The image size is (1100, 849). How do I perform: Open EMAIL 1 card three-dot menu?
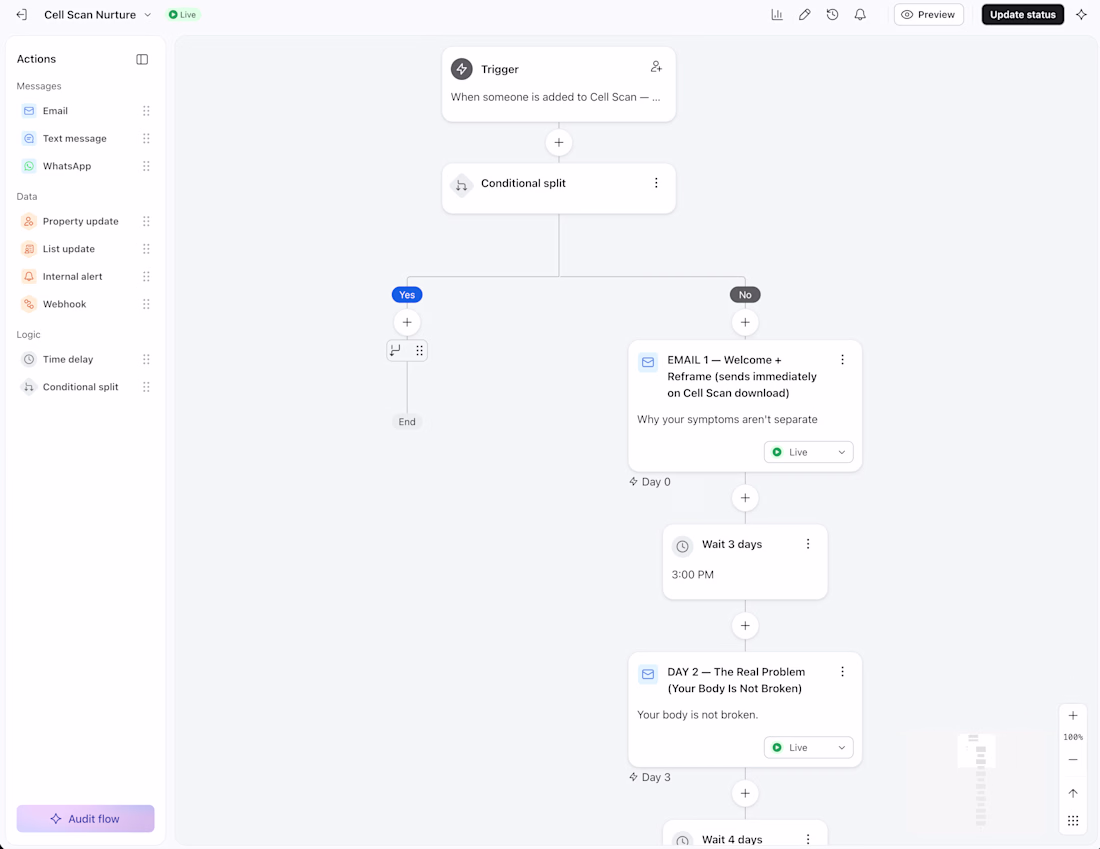[x=843, y=360]
